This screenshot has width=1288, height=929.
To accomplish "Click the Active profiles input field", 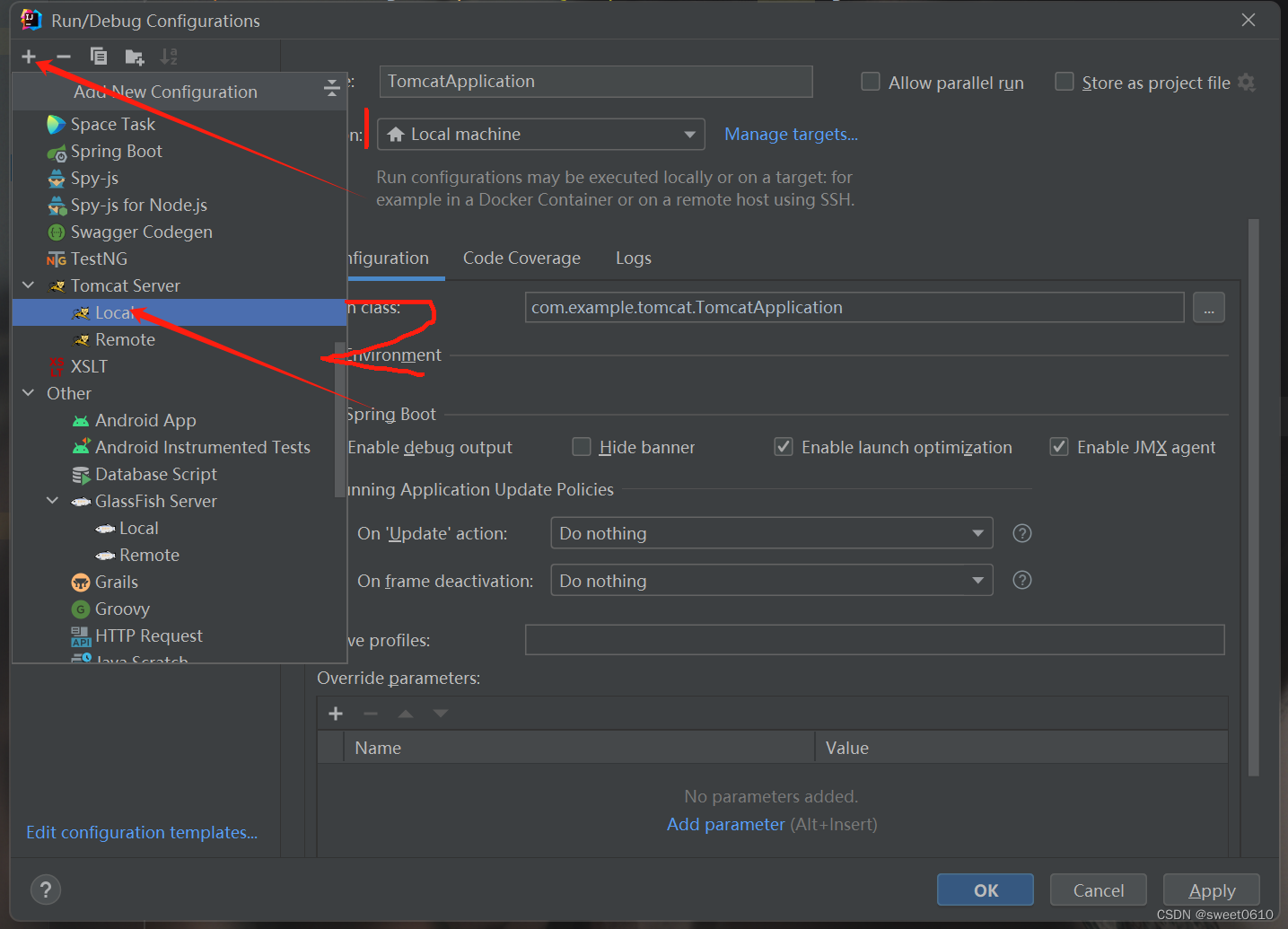I will (875, 640).
